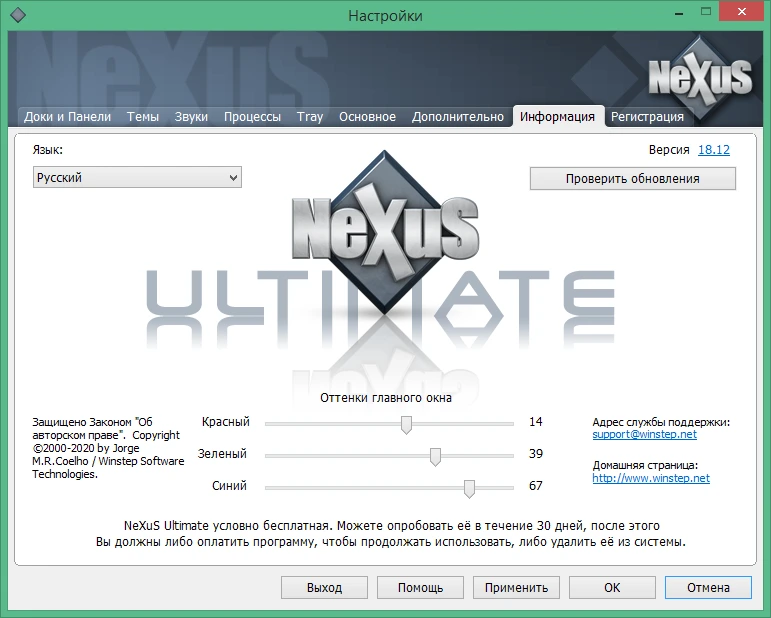Minimize the Настройки window
Viewport: 771px width, 618px height.
point(680,12)
